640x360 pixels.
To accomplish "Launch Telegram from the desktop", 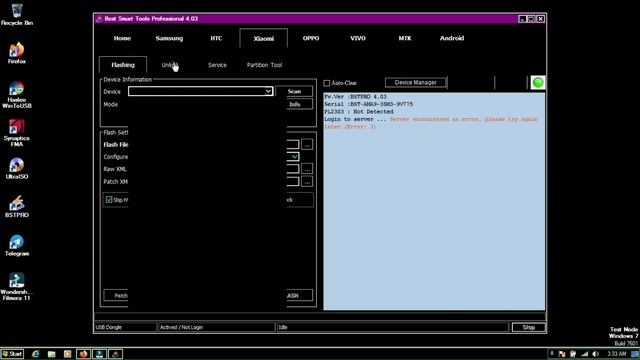I will (x=17, y=245).
